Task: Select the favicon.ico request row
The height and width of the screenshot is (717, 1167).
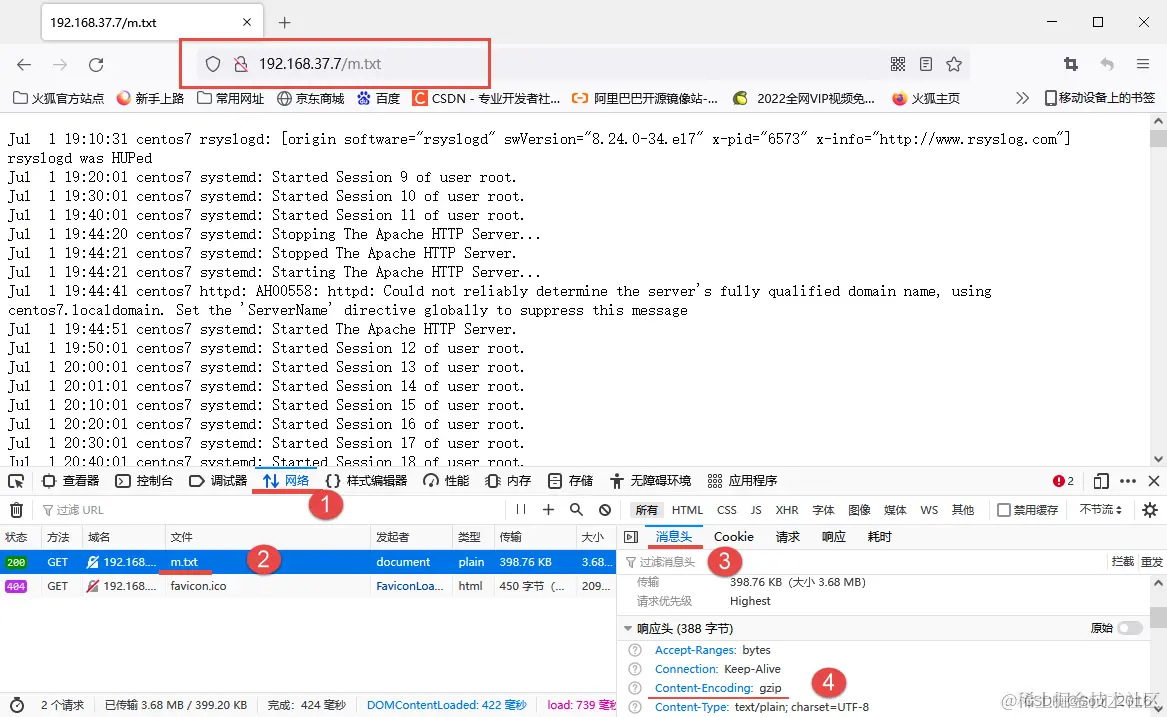Action: coord(308,586)
